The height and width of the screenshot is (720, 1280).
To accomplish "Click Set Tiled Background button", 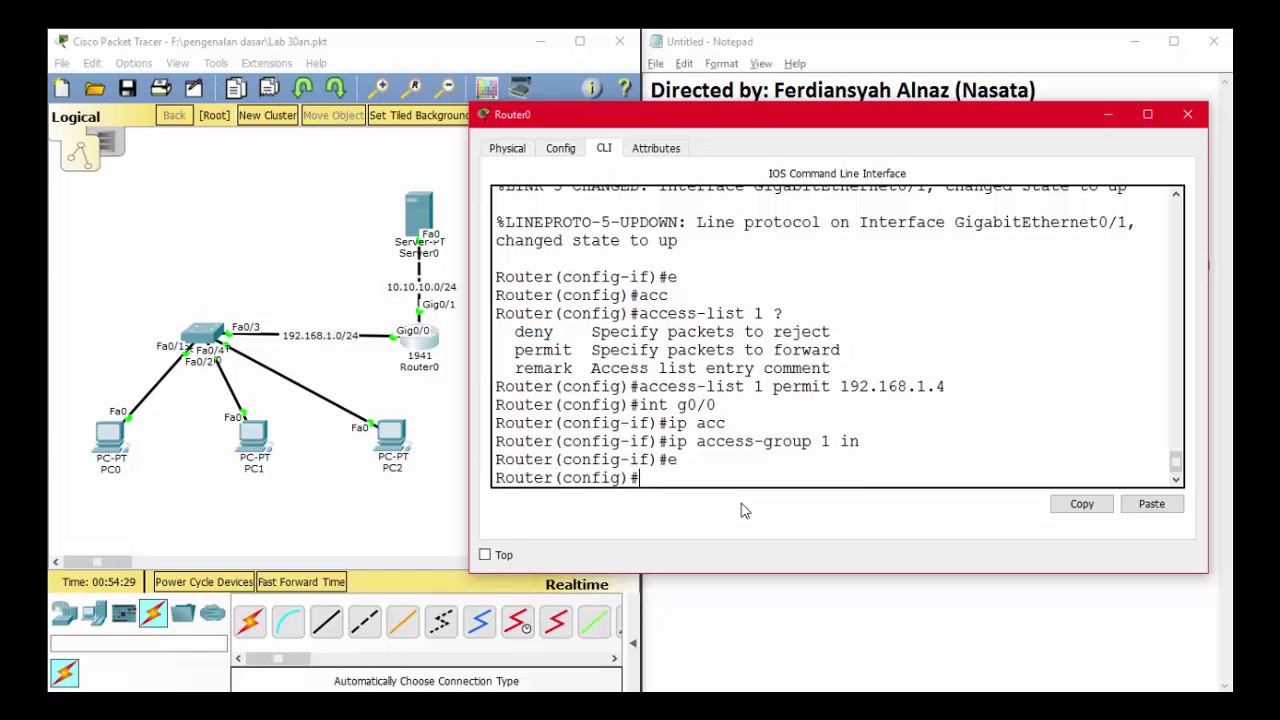I will coord(419,116).
